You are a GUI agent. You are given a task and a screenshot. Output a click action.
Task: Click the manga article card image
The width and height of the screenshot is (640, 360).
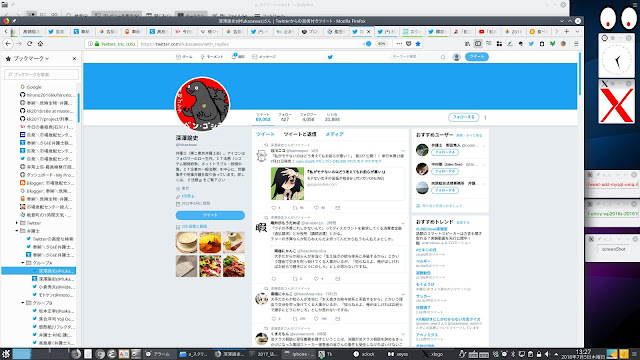coord(287,184)
